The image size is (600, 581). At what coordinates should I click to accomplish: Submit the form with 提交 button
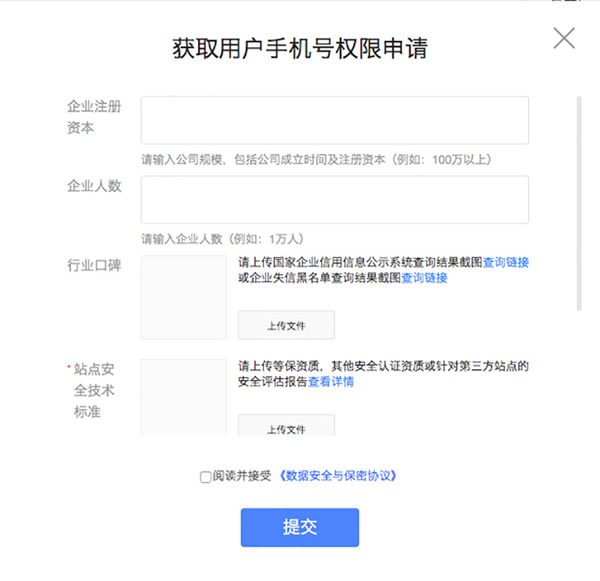[x=299, y=527]
